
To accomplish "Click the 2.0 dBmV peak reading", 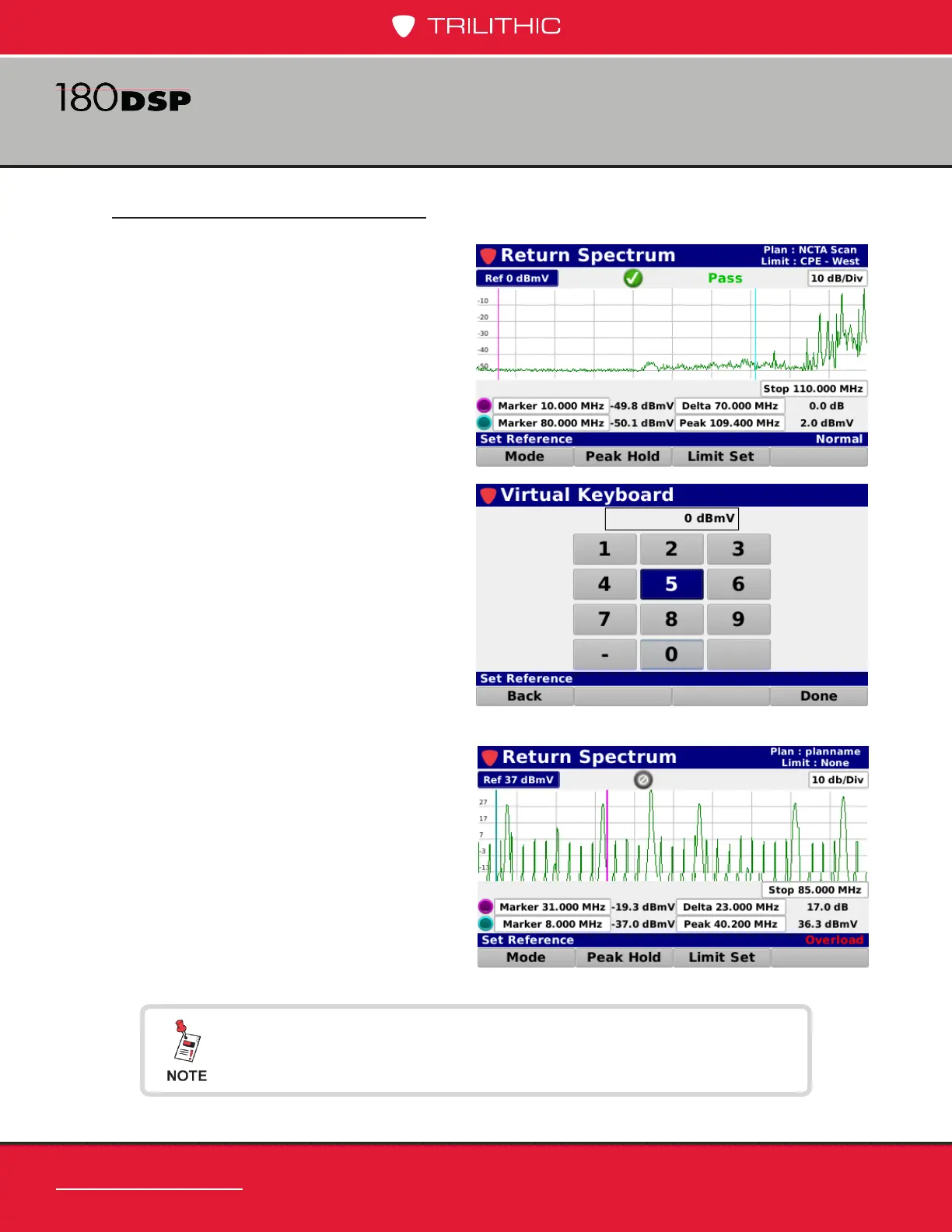I will pos(826,422).
